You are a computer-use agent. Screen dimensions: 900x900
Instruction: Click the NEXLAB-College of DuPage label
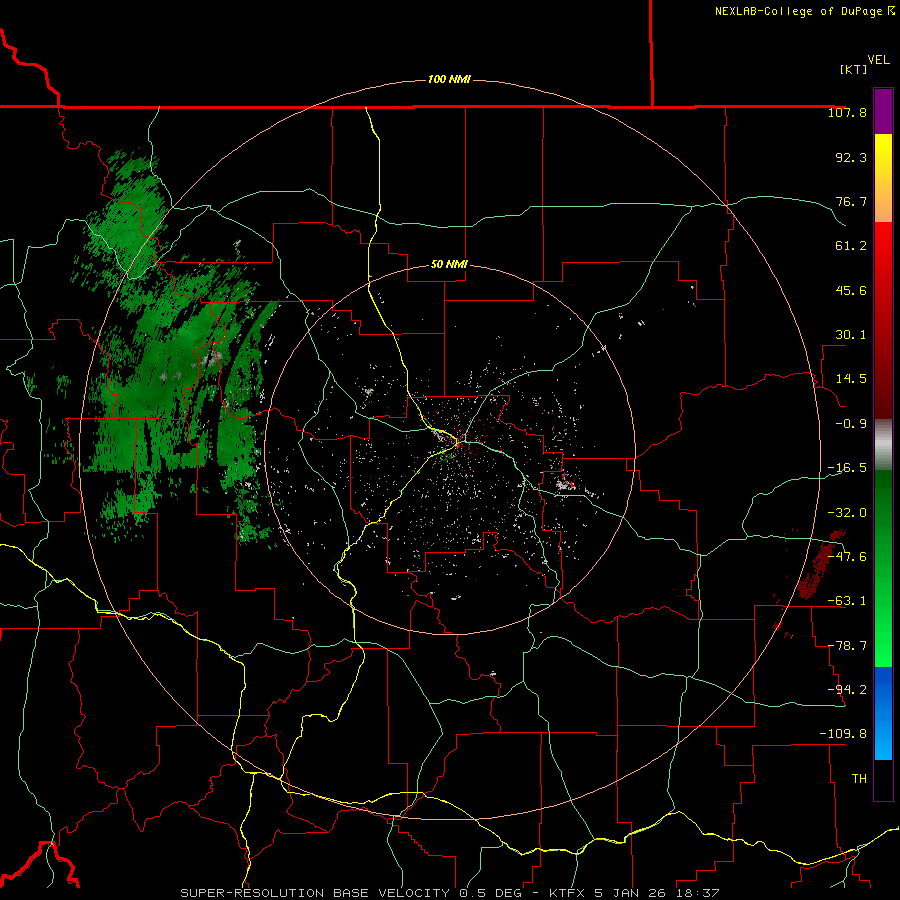click(804, 11)
